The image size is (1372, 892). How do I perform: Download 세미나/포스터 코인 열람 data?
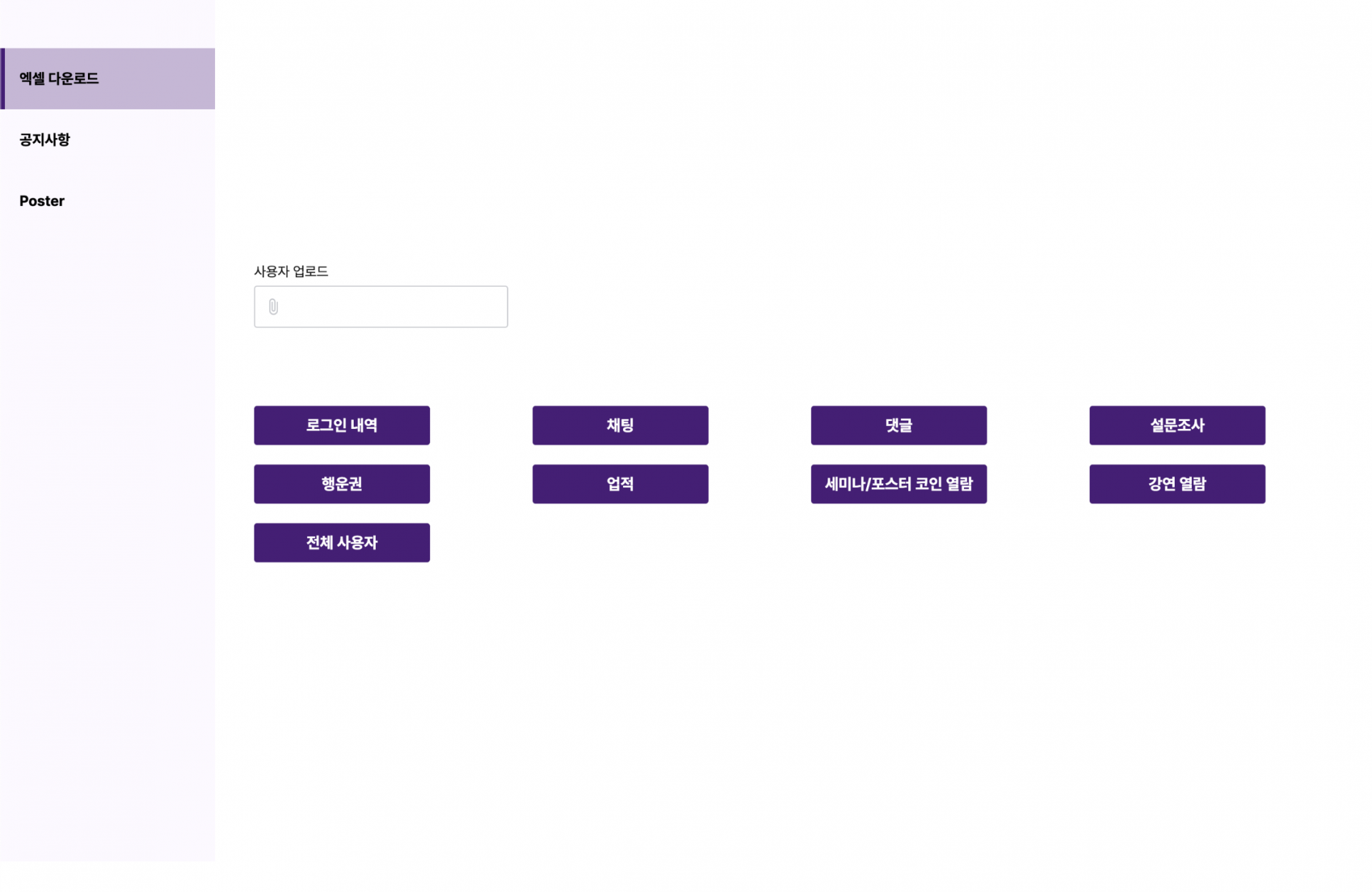[x=898, y=484]
